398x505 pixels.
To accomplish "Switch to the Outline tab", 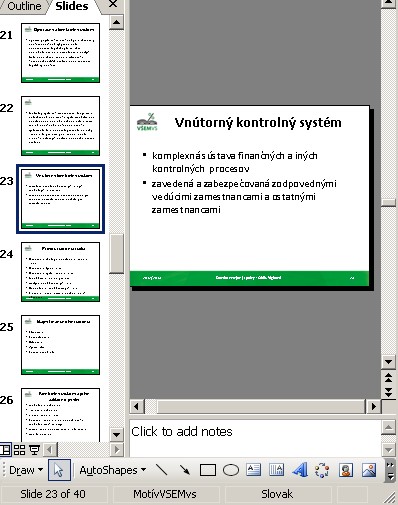I will coord(24,6).
